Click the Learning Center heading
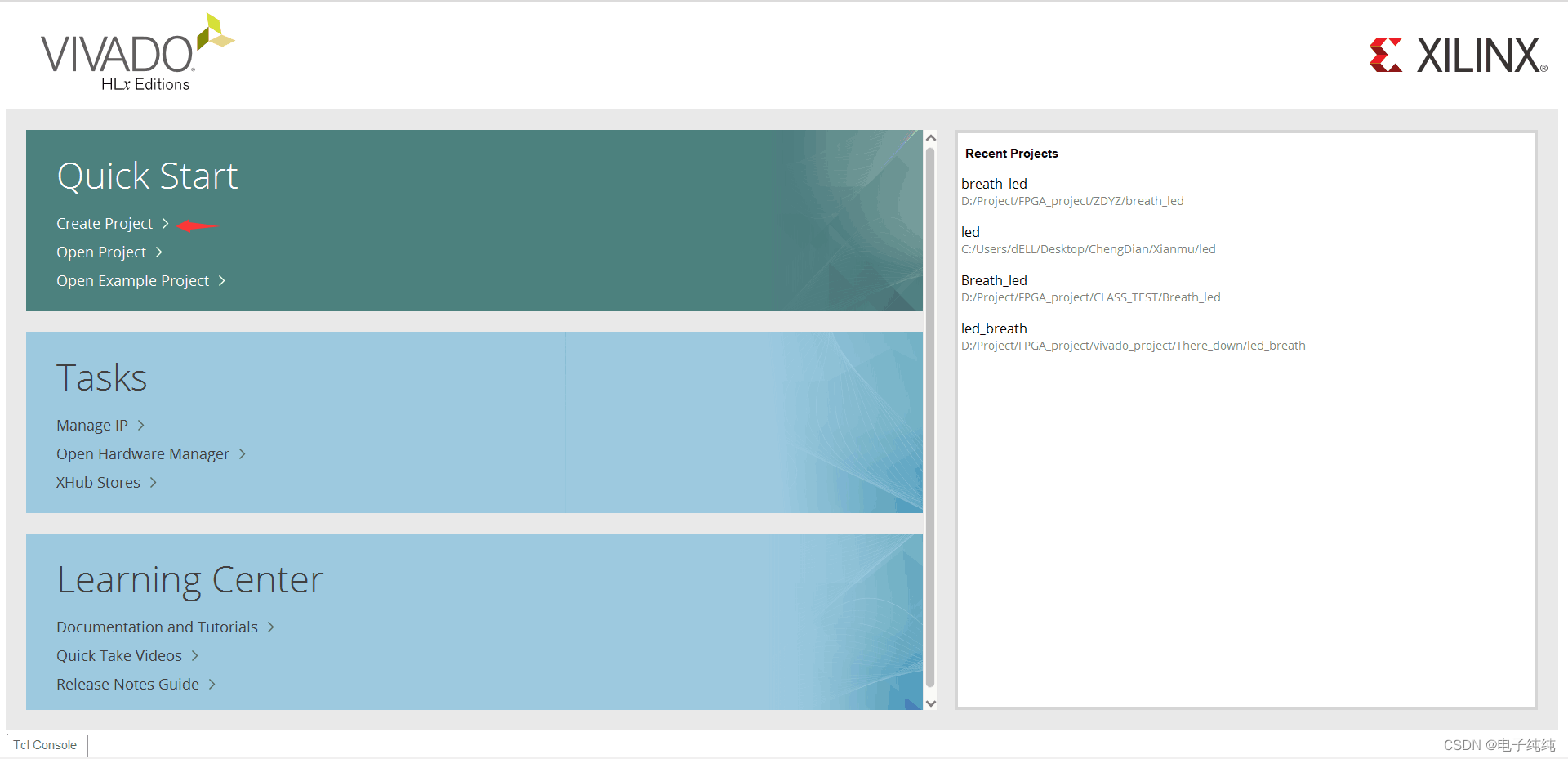Image resolution: width=1568 pixels, height=759 pixels. coord(190,581)
